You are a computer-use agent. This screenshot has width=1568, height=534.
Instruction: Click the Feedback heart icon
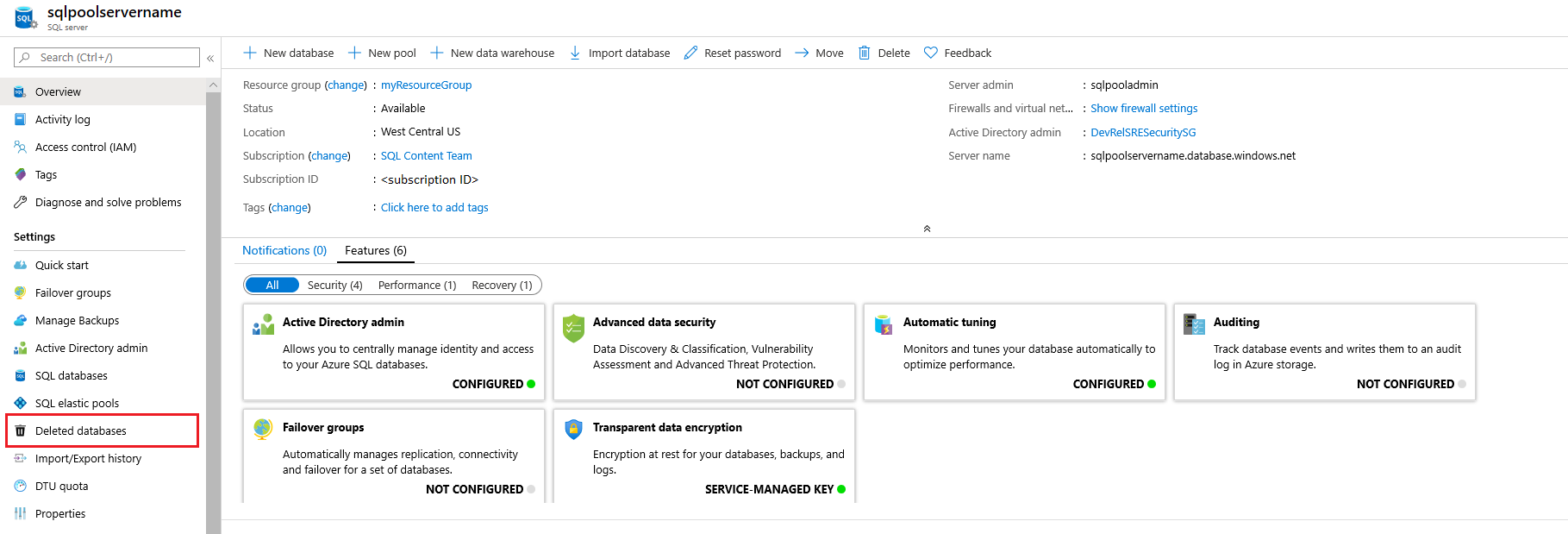pyautogui.click(x=930, y=53)
